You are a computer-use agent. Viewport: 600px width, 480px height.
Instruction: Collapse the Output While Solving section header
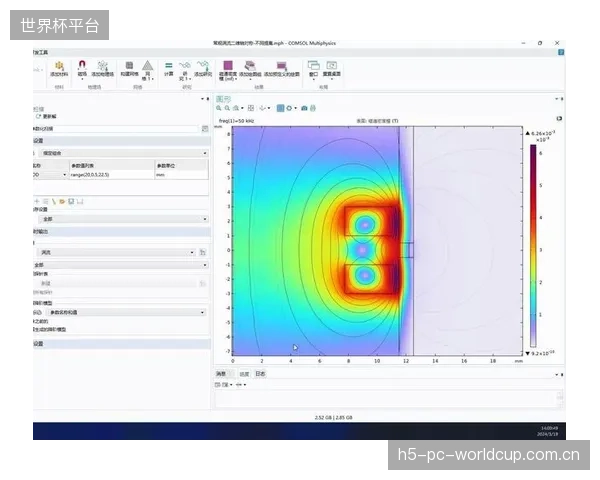(122, 232)
